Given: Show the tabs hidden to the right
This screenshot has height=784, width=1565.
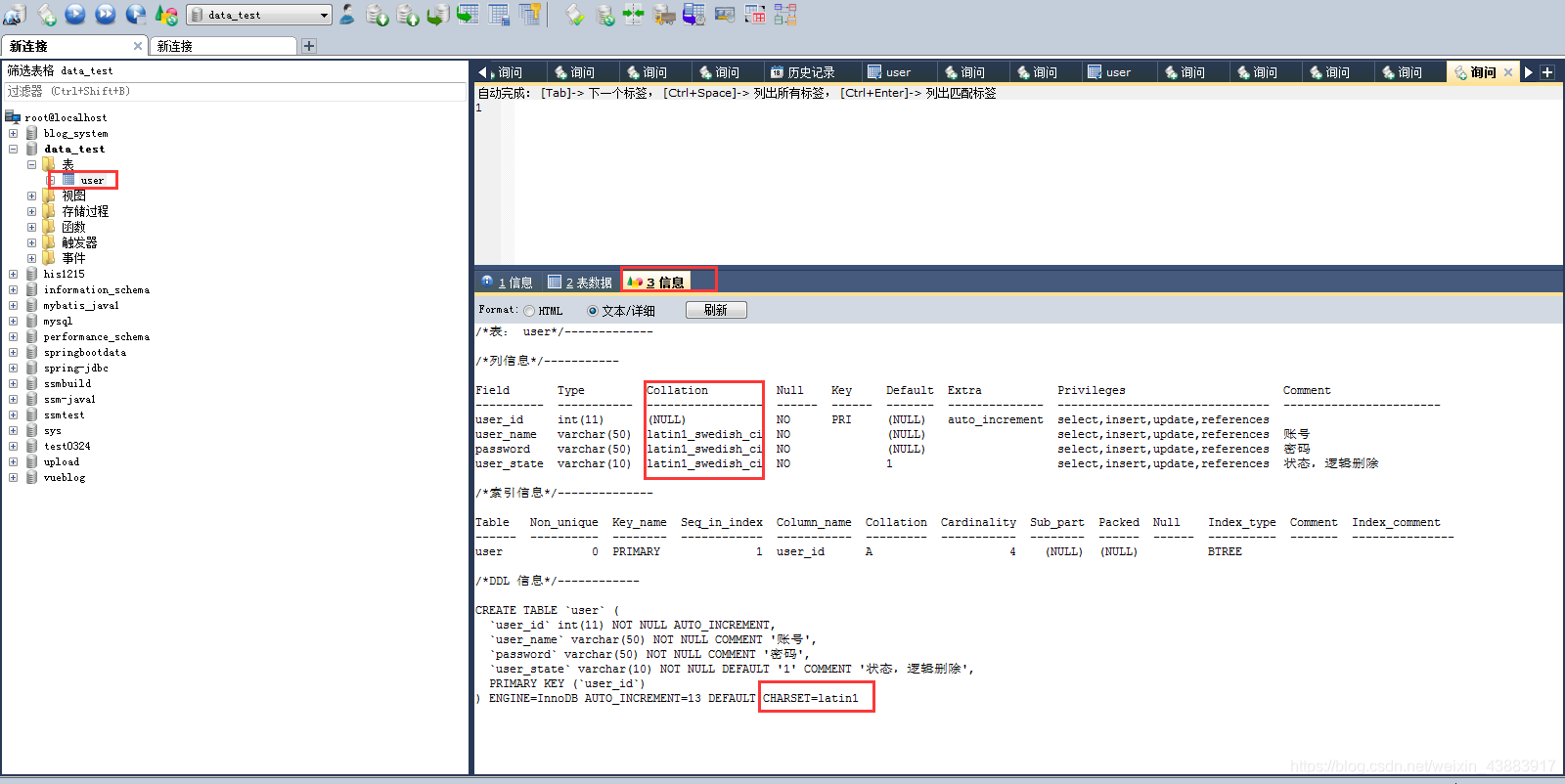Looking at the screenshot, I should [x=1529, y=72].
